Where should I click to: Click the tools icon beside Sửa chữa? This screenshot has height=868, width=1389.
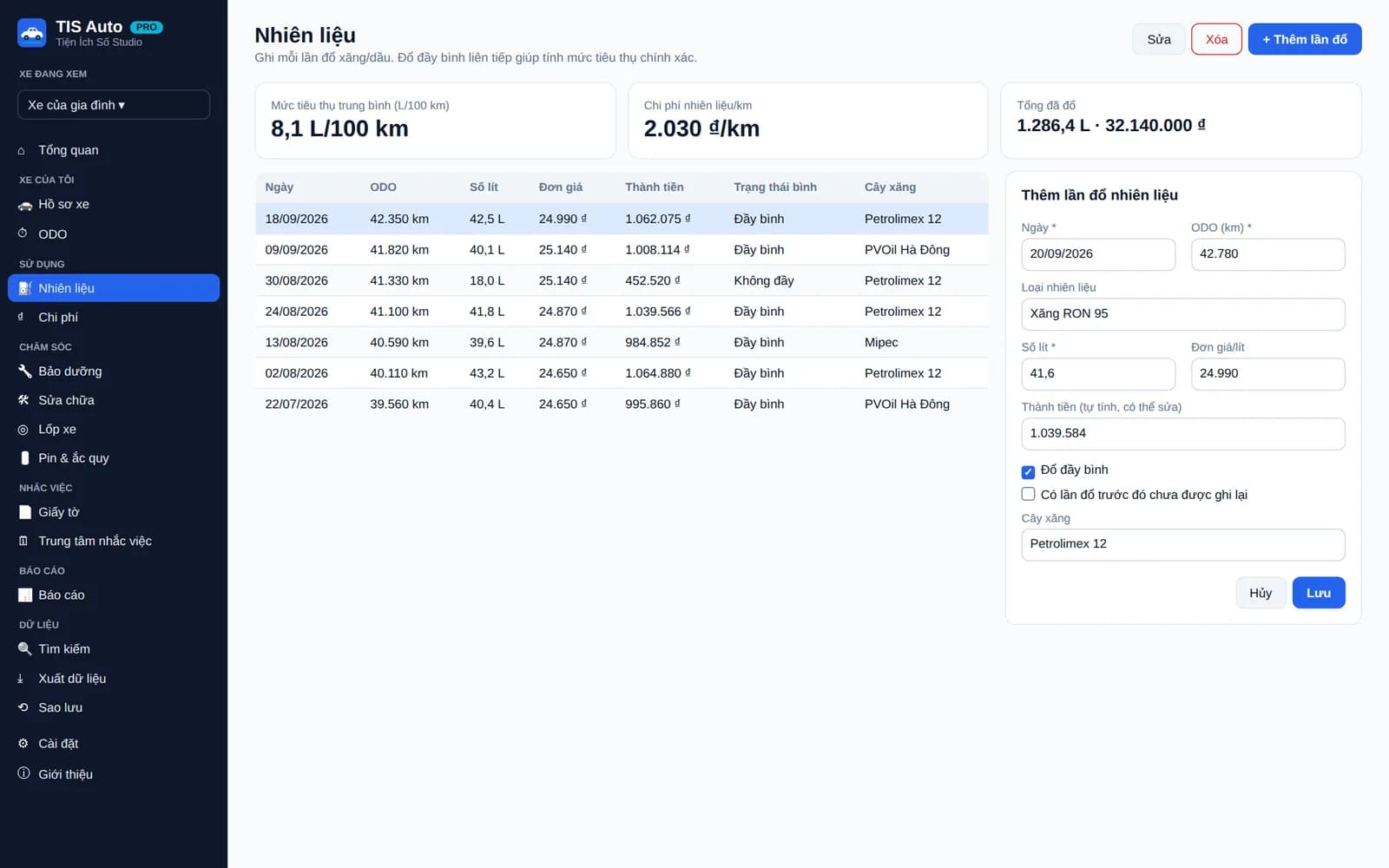click(x=23, y=400)
